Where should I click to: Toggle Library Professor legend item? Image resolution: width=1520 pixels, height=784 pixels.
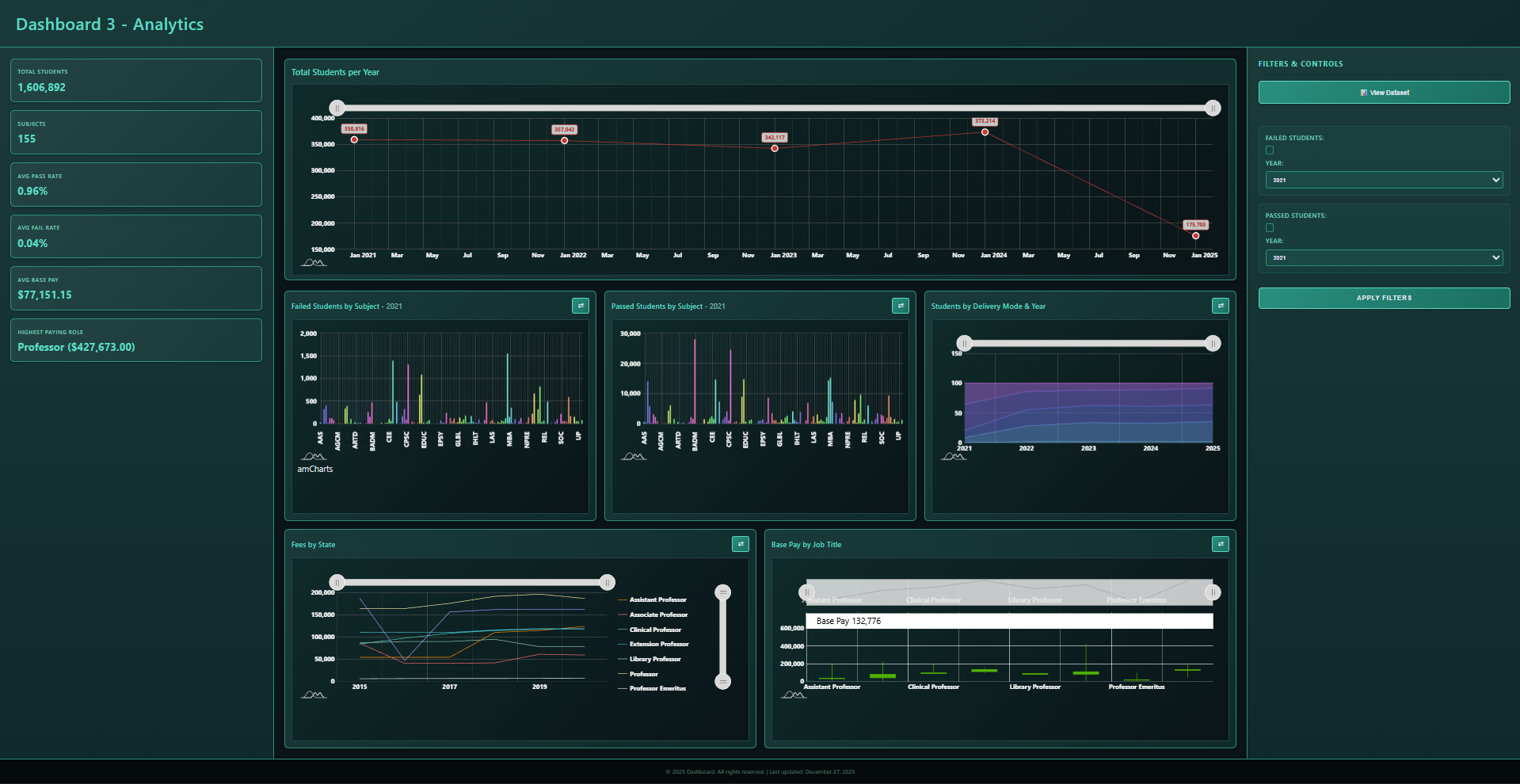[650, 659]
